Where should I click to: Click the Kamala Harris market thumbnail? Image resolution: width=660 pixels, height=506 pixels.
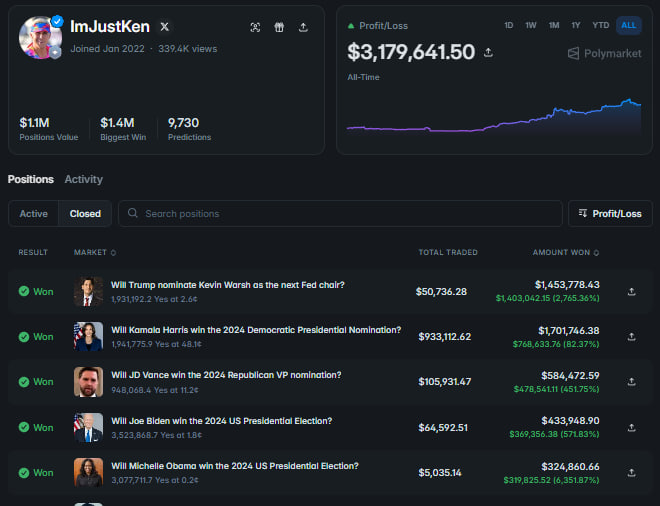point(88,336)
